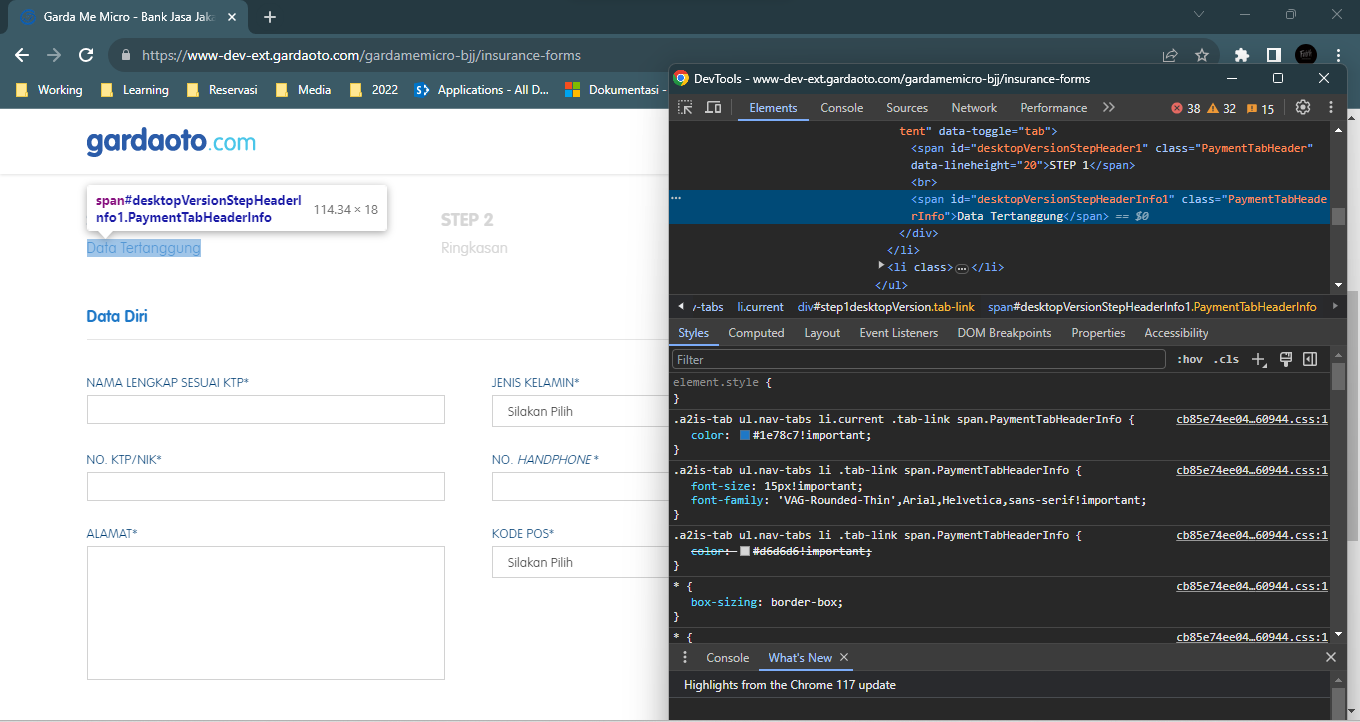Click the rendering emulation paintbrush icon

coord(1286,359)
